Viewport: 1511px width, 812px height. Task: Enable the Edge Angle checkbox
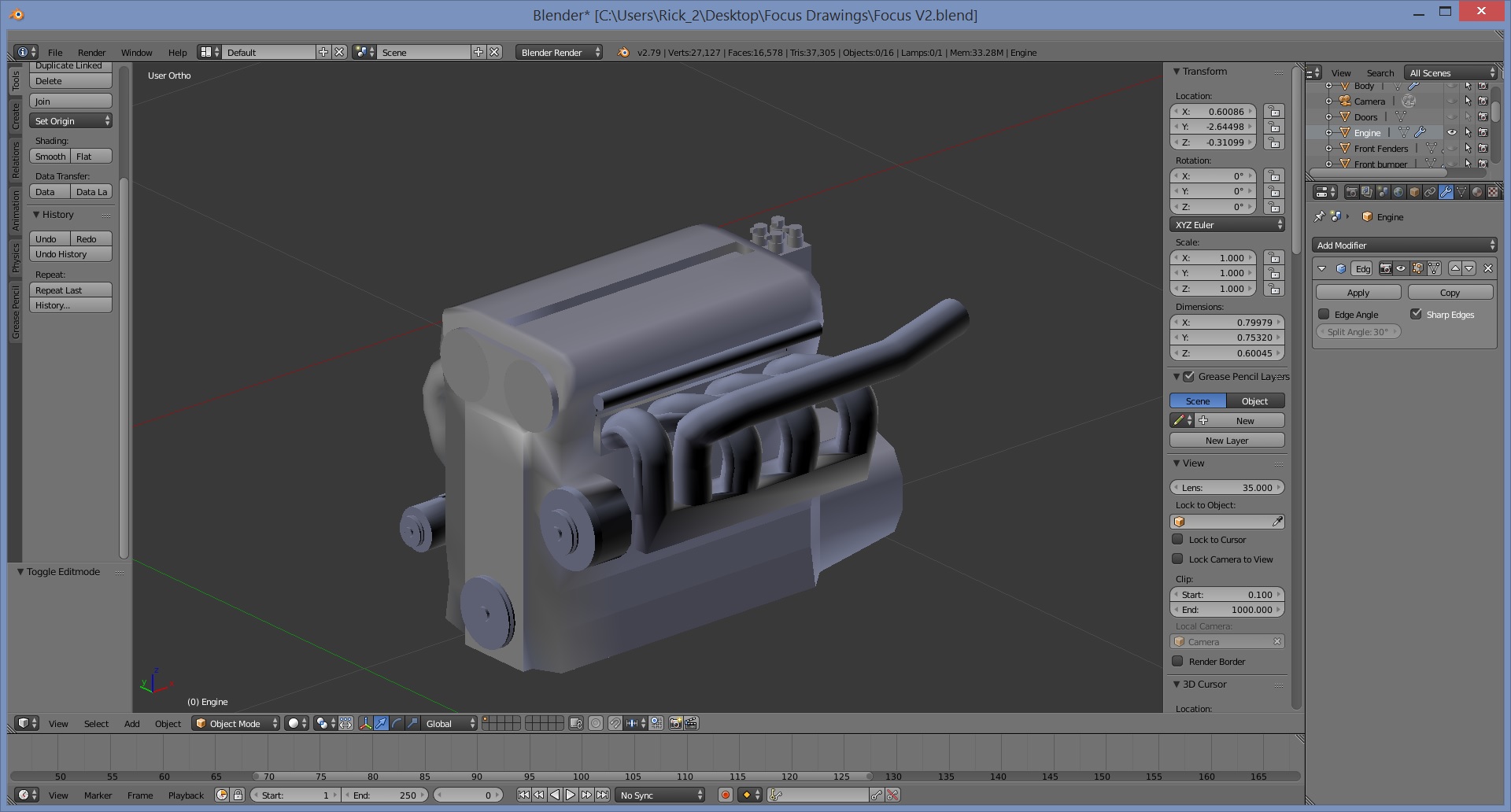click(x=1324, y=315)
